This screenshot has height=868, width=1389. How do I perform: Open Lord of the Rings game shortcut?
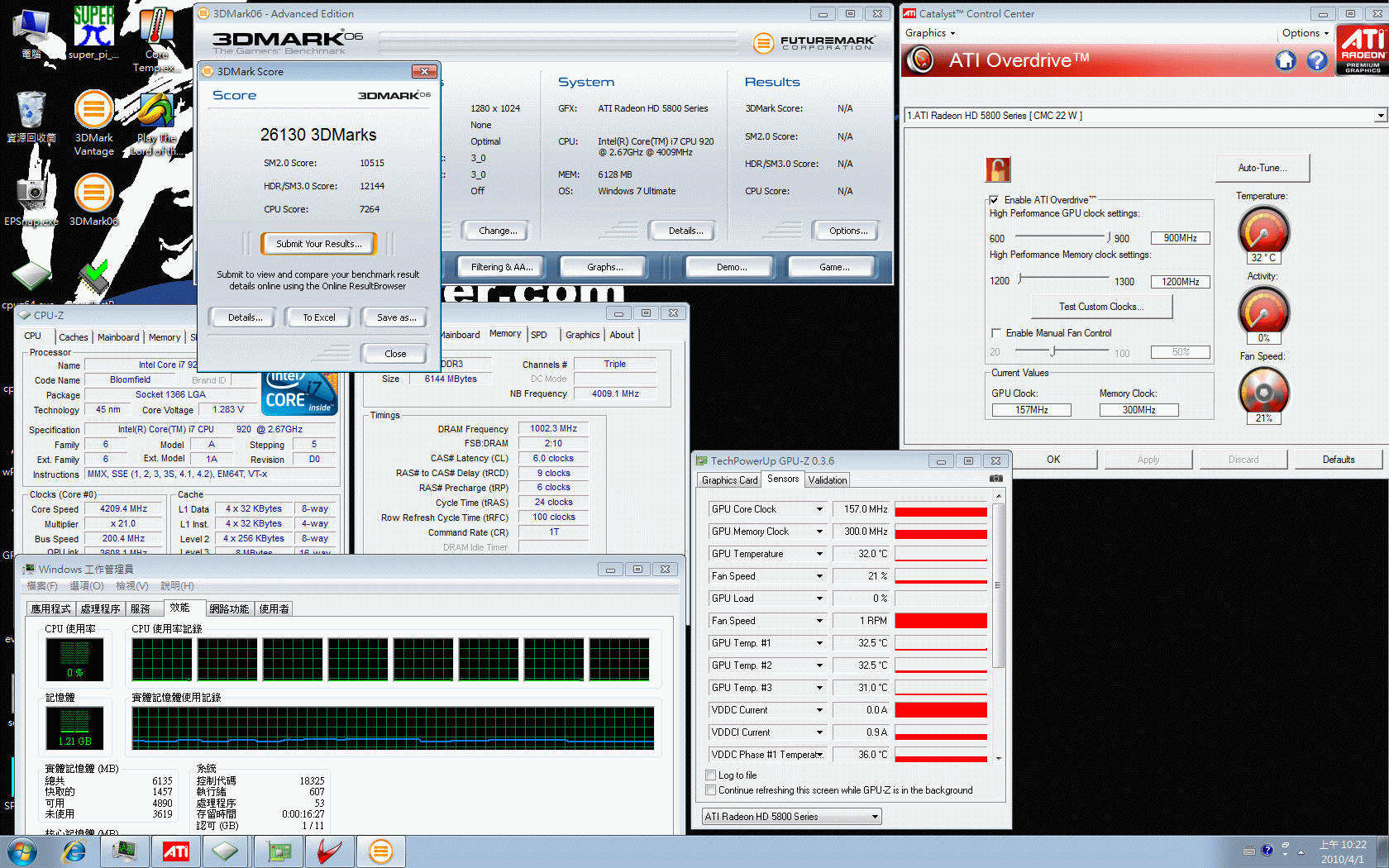pyautogui.click(x=156, y=122)
